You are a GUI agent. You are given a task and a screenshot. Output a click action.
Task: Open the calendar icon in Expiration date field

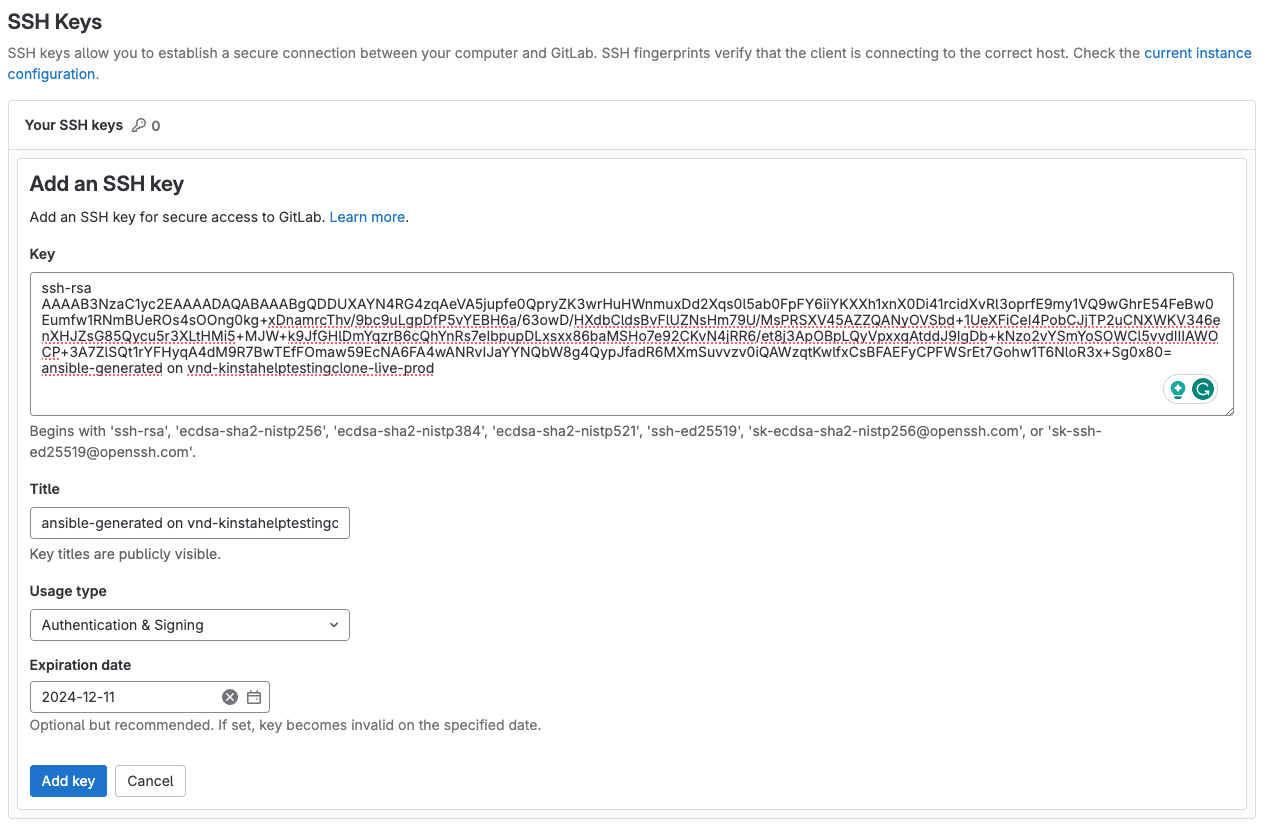tap(254, 697)
